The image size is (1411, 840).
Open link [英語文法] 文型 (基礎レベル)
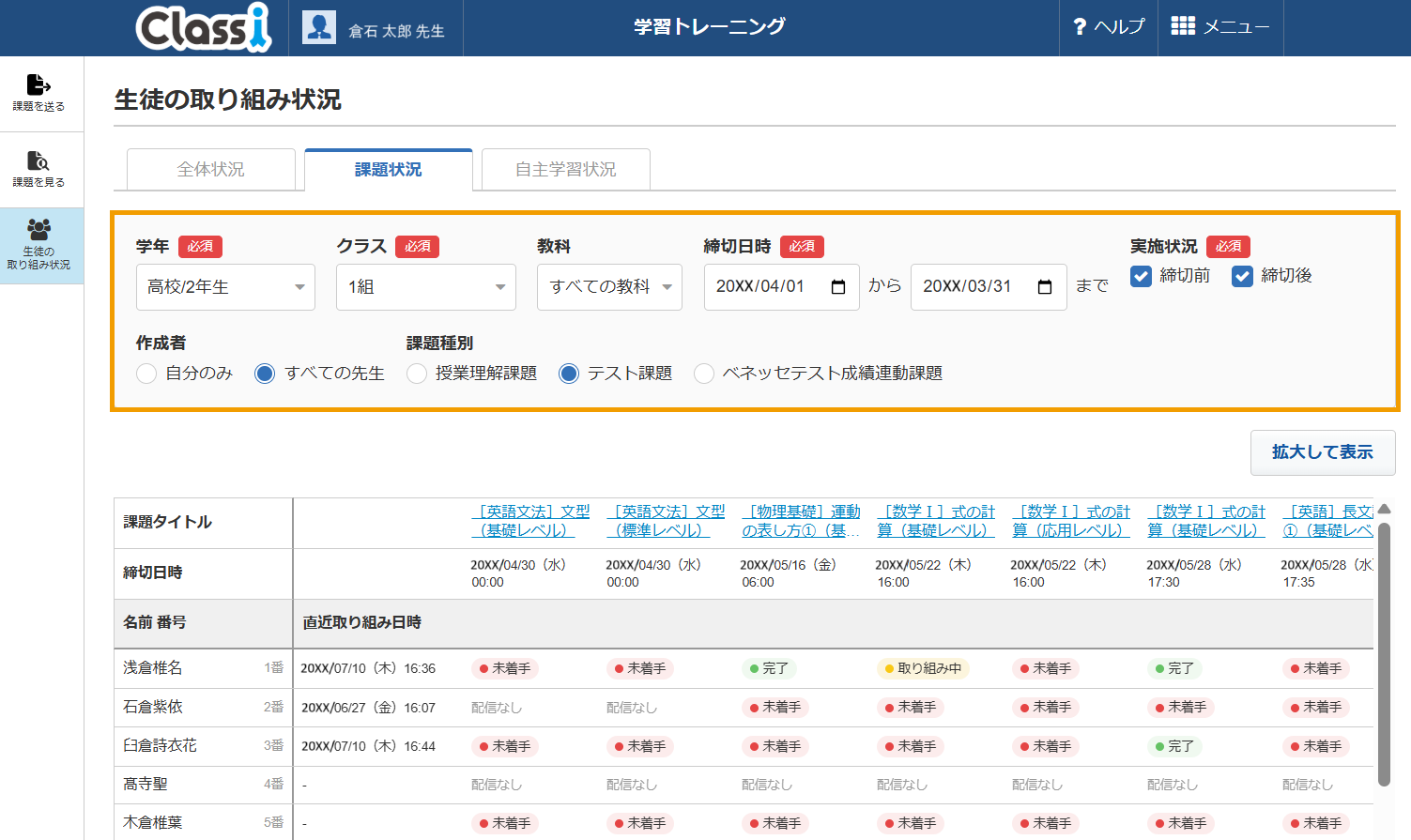[530, 521]
